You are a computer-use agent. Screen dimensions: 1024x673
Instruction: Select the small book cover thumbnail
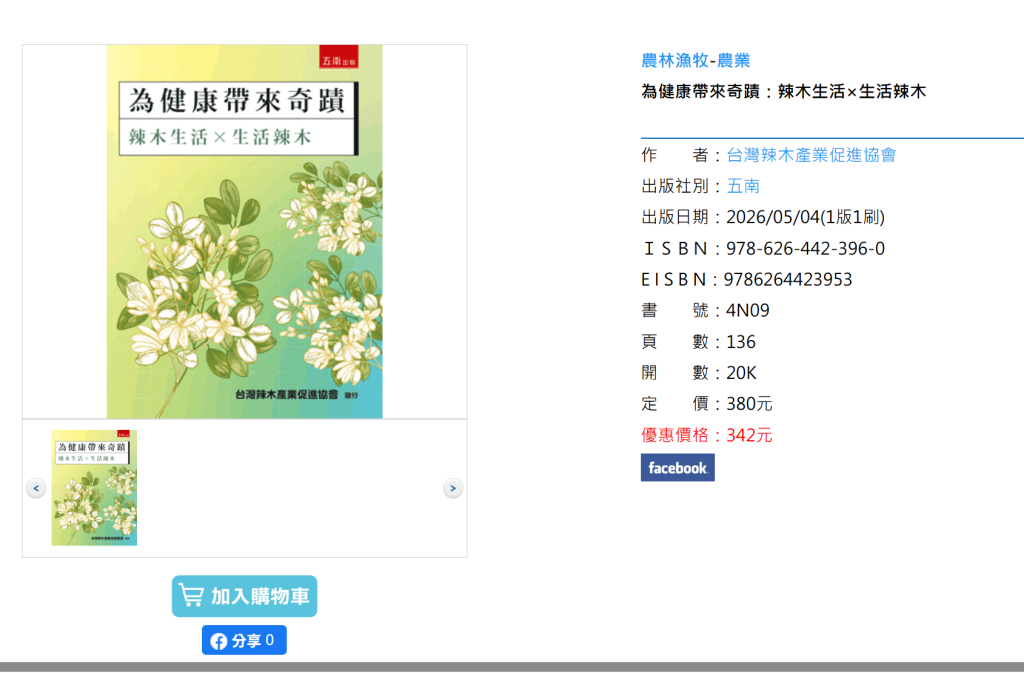(x=94, y=488)
